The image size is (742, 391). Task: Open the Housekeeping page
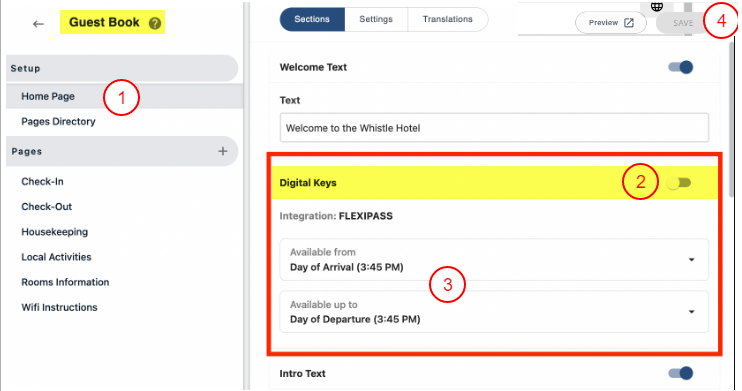point(54,231)
